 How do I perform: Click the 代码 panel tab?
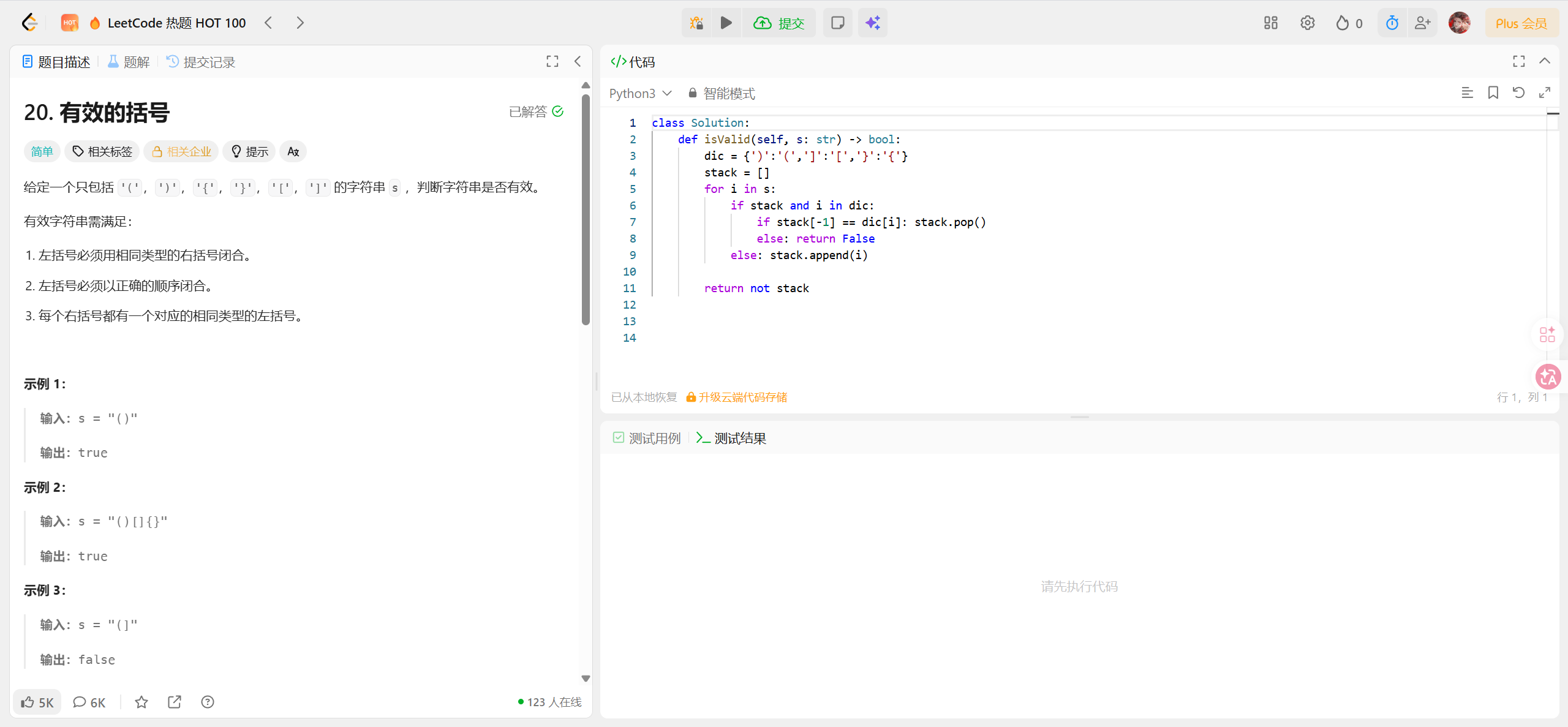[633, 62]
